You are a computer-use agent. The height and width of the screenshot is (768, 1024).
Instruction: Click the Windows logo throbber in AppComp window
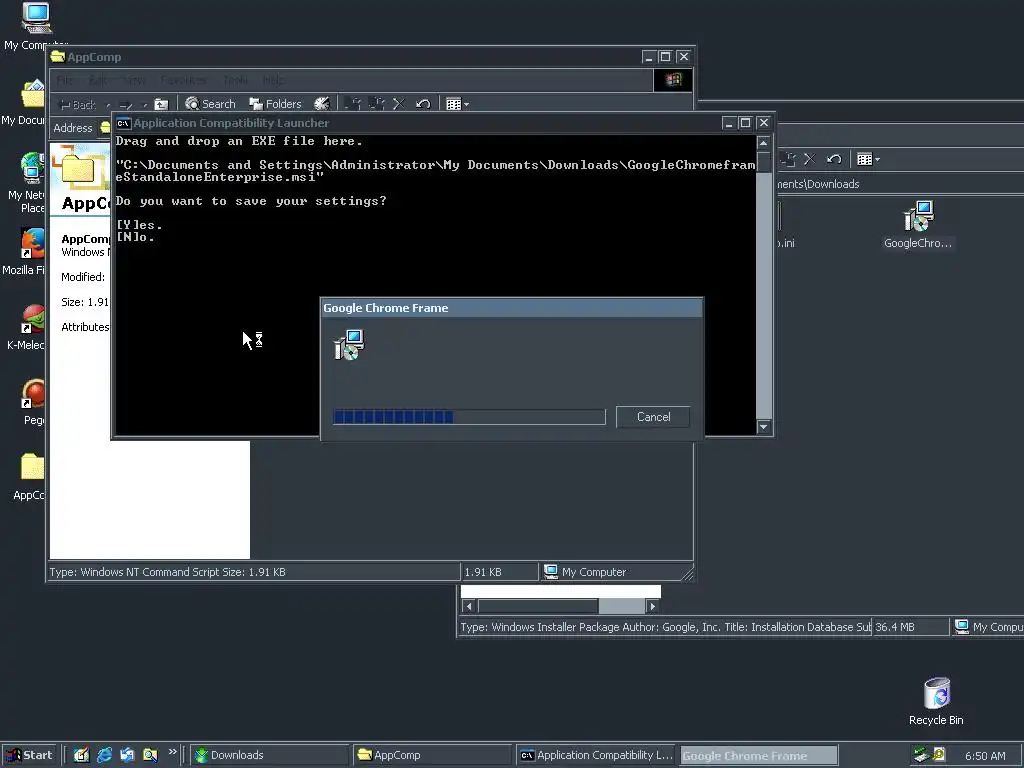pos(673,80)
